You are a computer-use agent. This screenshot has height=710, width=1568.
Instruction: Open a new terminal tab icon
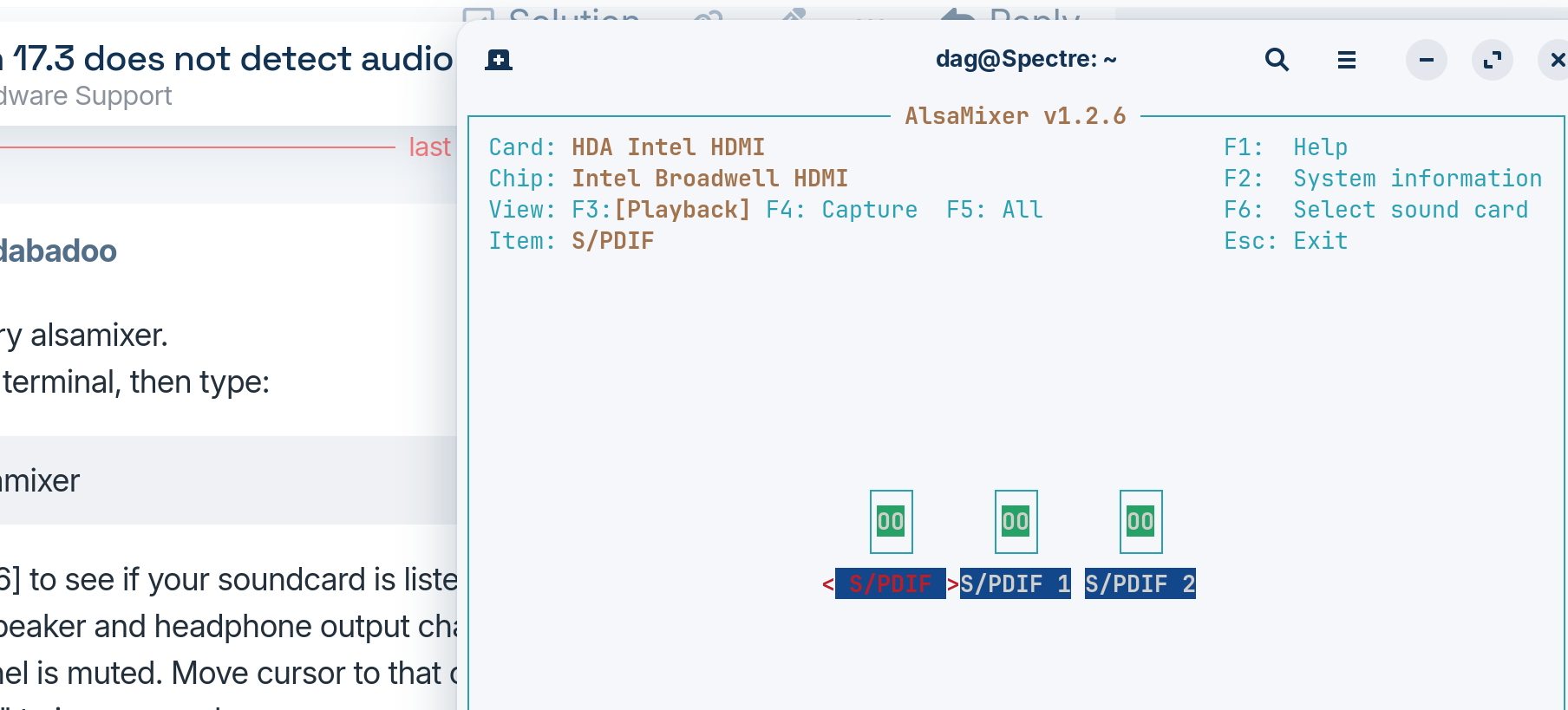point(499,60)
